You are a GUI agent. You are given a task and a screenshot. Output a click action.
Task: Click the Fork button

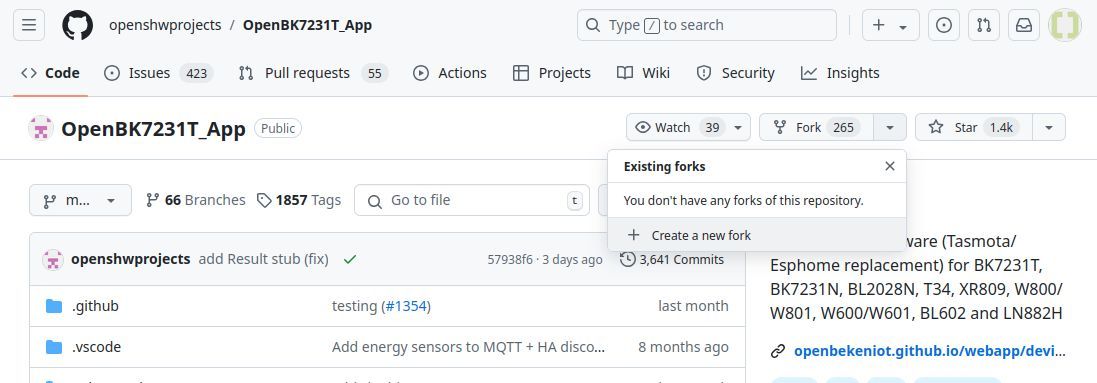coord(816,127)
